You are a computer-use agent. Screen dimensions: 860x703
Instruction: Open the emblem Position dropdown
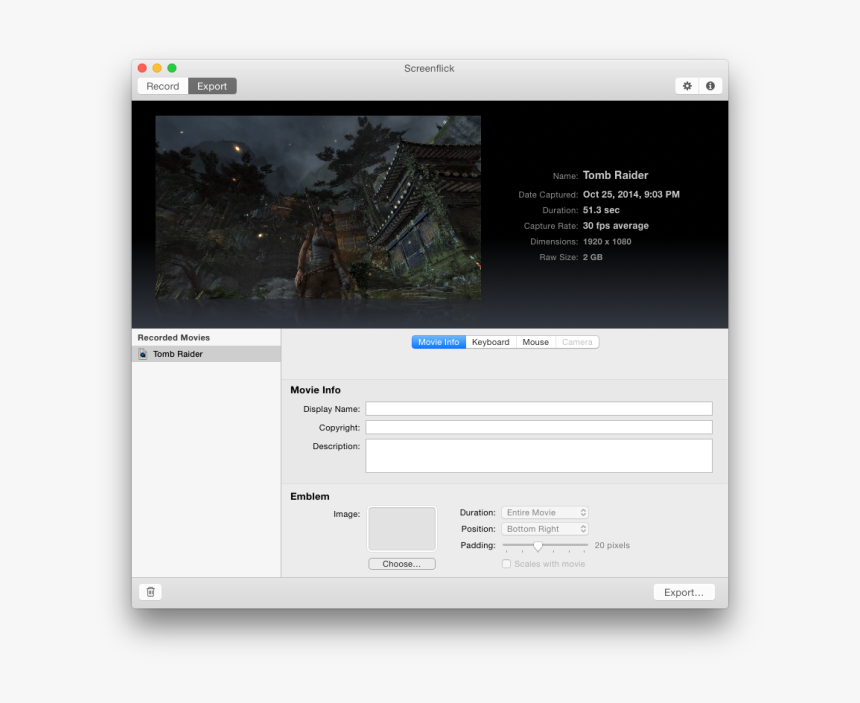(545, 529)
